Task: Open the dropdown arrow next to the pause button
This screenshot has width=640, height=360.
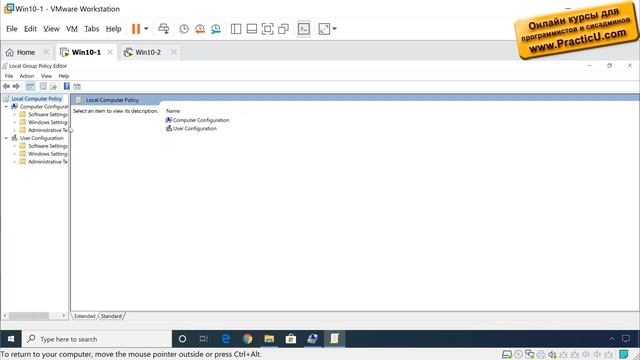Action: [x=146, y=29]
